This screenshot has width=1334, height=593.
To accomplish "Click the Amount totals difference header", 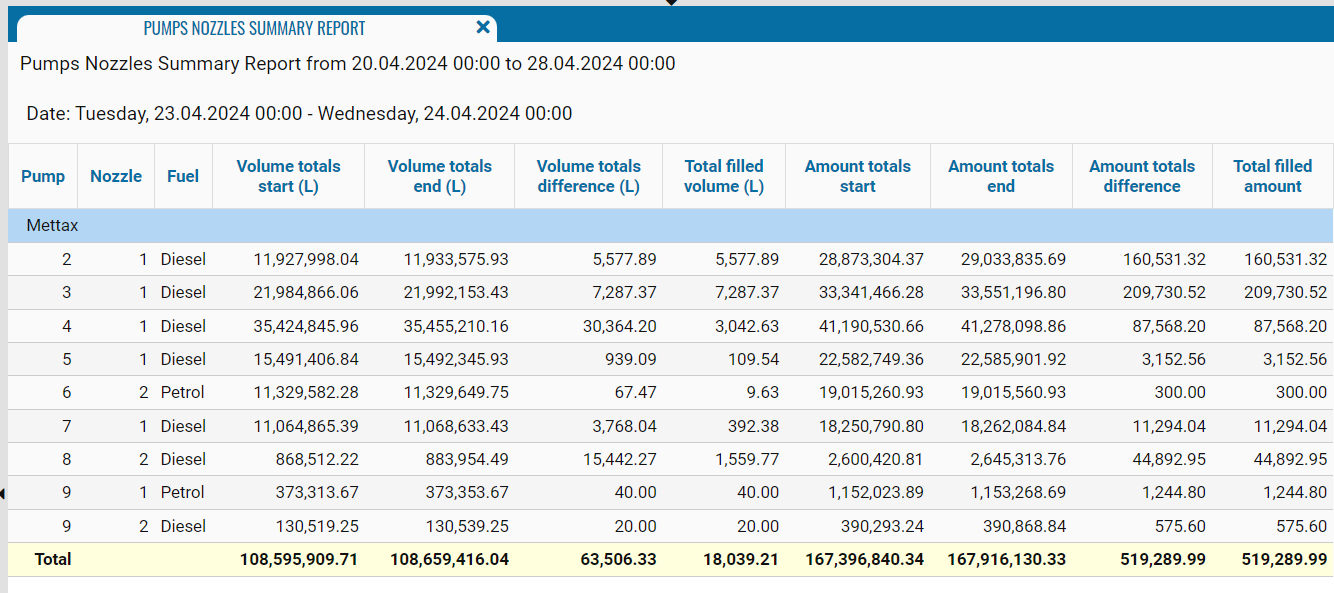I will coord(1142,176).
